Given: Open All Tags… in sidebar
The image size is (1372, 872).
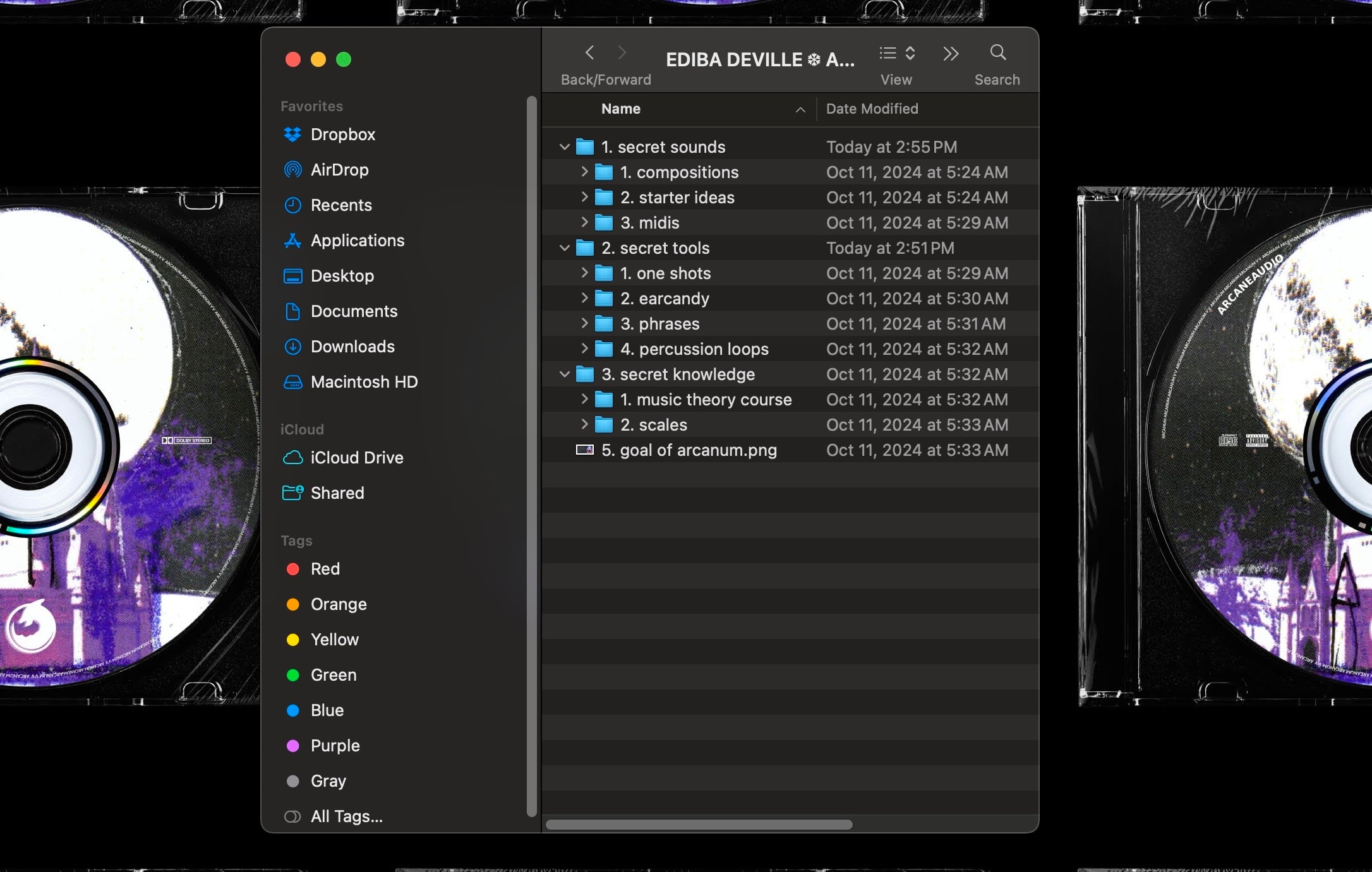Looking at the screenshot, I should click(x=346, y=816).
